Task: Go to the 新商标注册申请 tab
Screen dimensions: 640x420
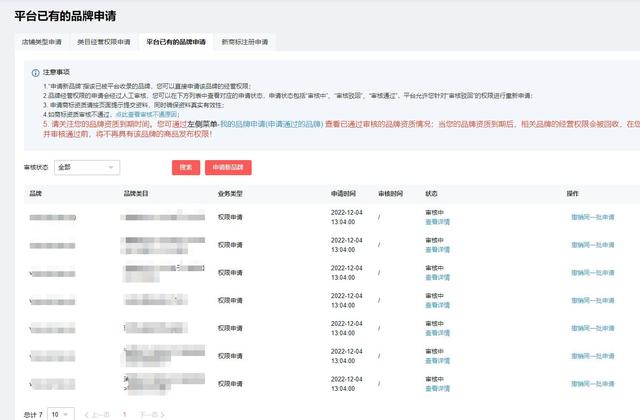Action: coord(245,42)
